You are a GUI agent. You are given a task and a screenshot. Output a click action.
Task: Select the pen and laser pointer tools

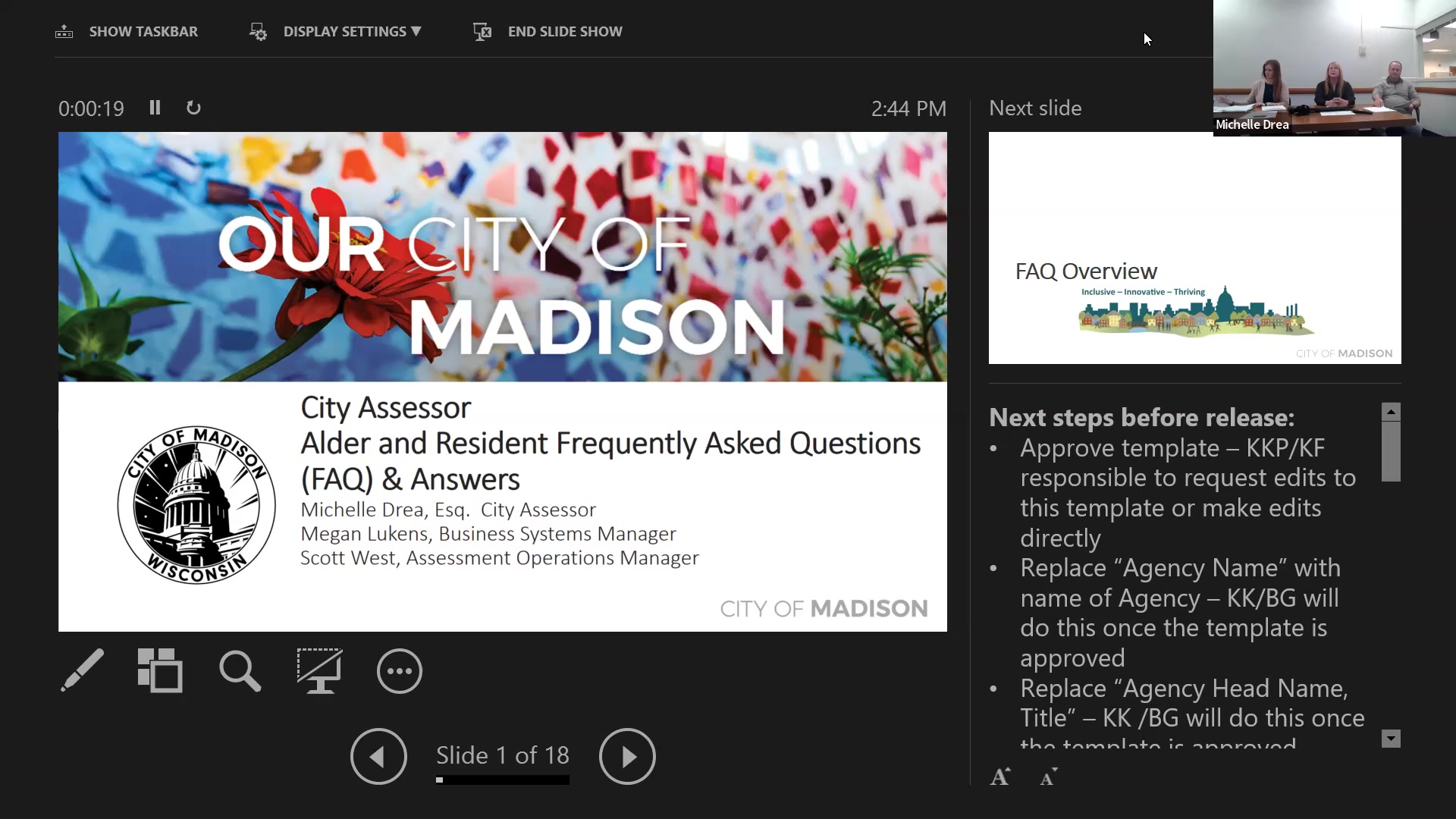click(x=82, y=670)
